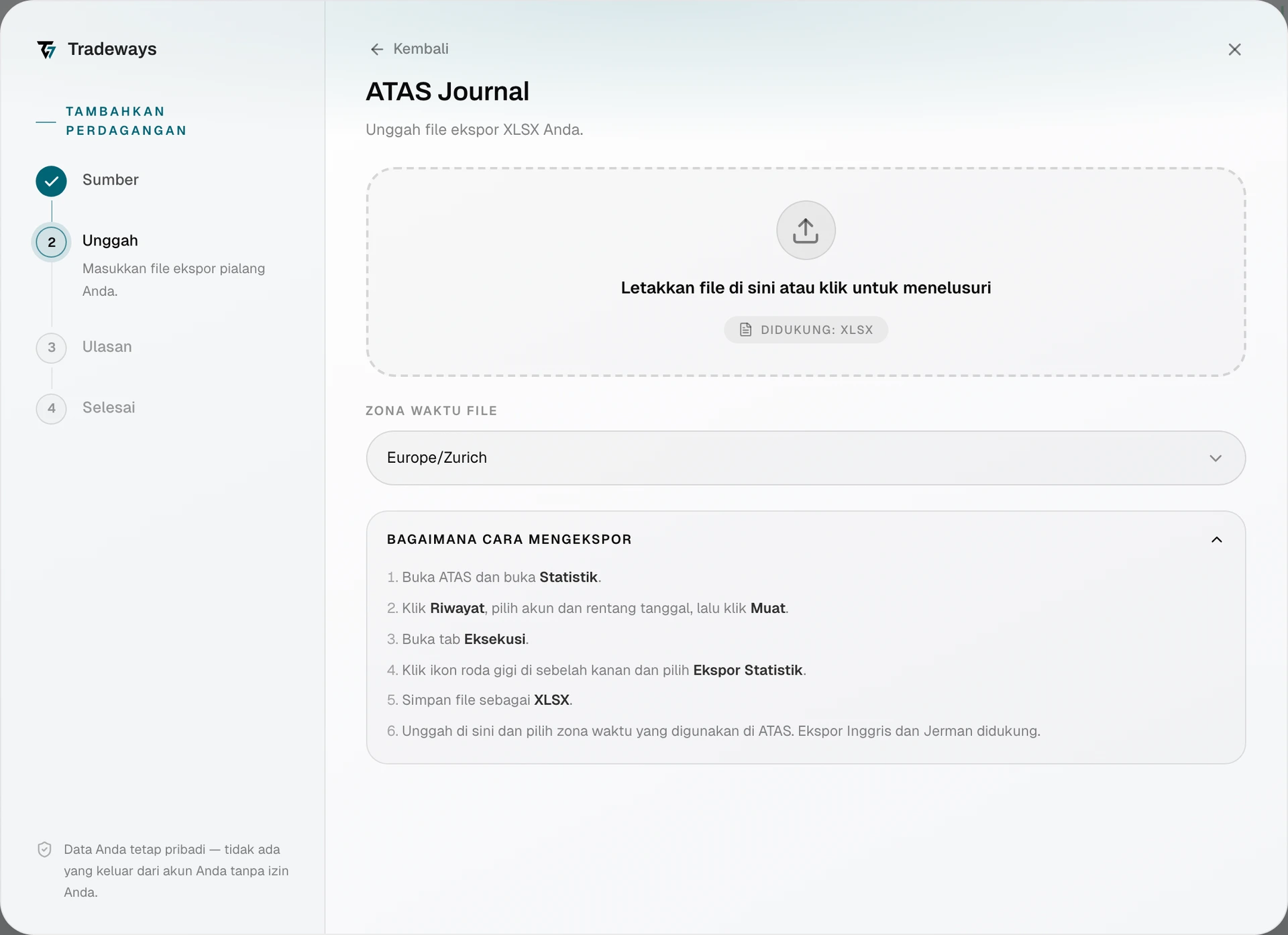Screen dimensions: 1288x935
Task: Click the ZONA WAKTU FILE label
Action: pyautogui.click(x=431, y=410)
